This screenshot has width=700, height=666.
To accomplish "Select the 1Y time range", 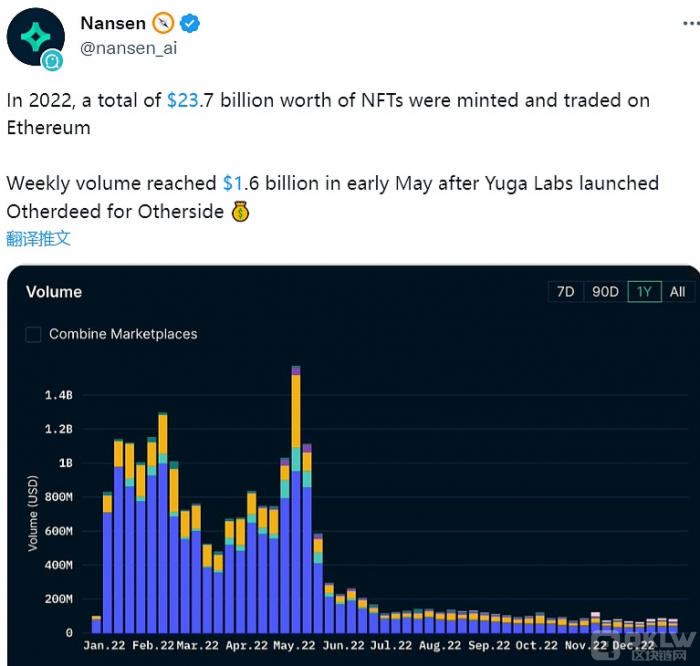I will tap(644, 292).
